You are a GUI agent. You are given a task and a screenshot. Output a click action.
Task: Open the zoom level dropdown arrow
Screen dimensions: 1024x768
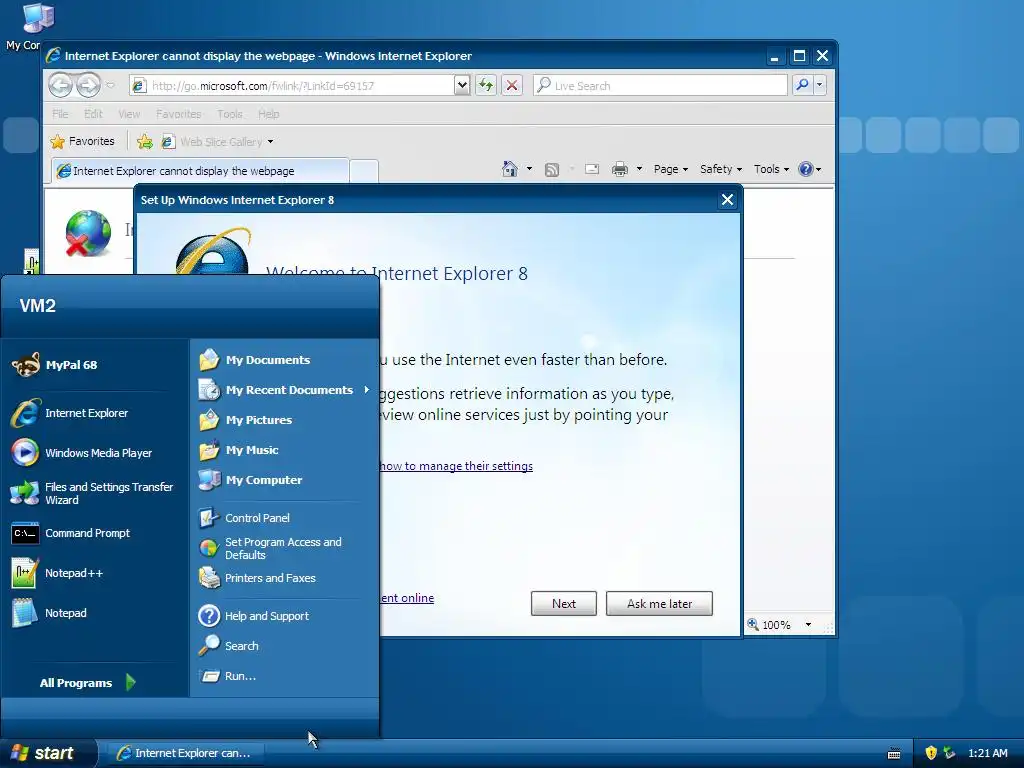click(x=808, y=624)
